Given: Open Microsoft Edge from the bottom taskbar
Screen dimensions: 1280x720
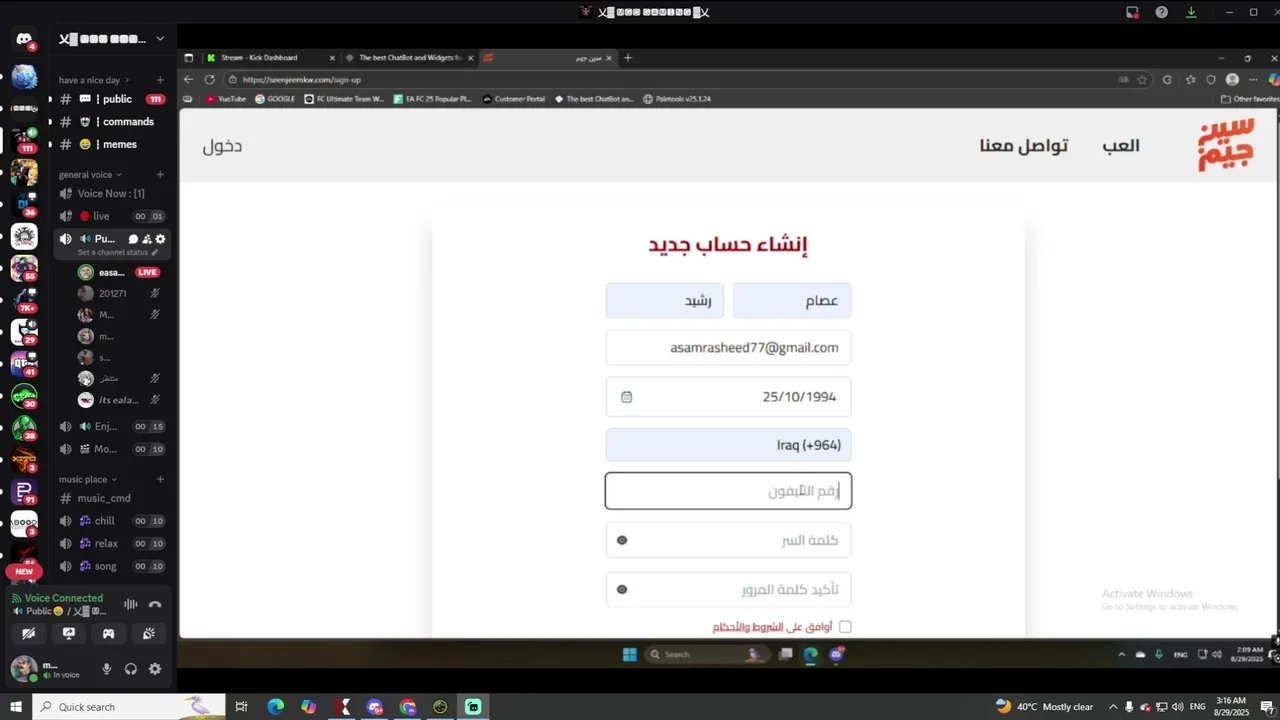Looking at the screenshot, I should (275, 707).
